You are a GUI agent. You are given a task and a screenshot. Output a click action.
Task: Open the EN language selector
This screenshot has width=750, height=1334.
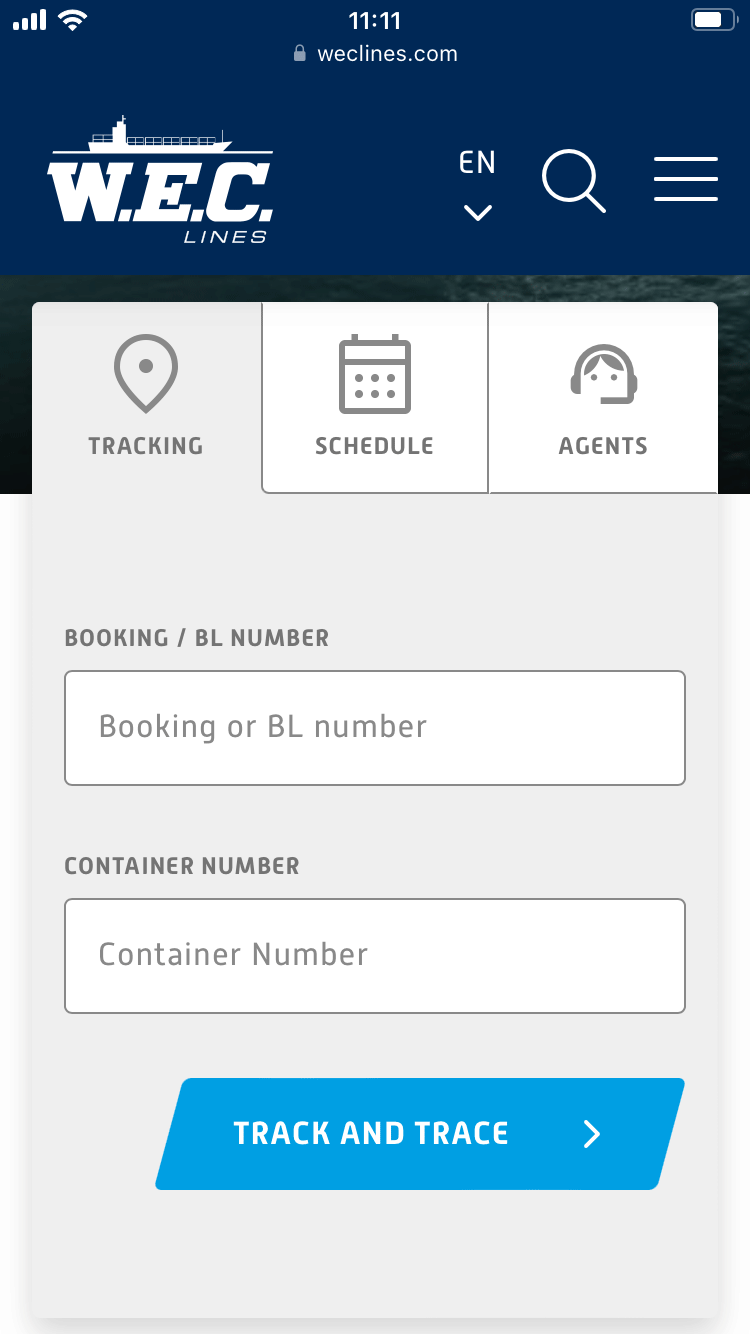tap(477, 163)
